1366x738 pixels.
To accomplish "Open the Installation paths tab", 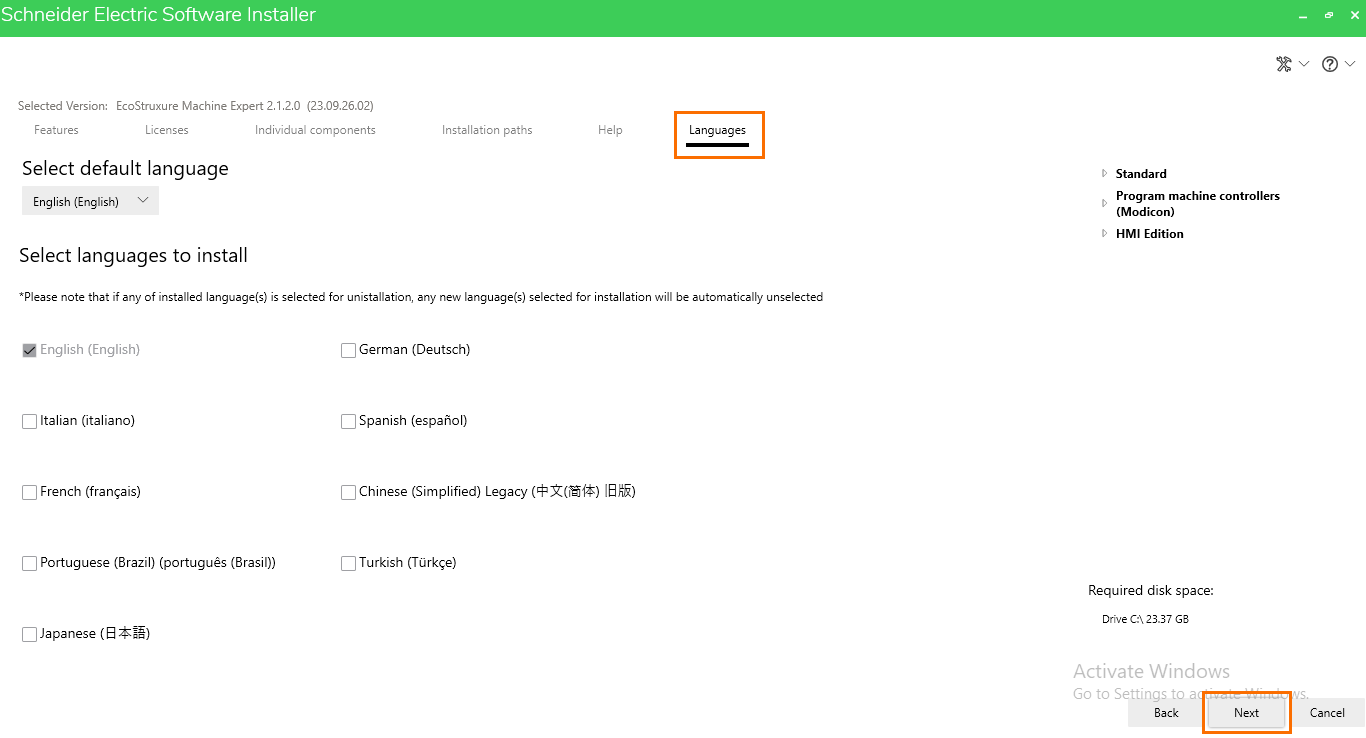I will pos(487,130).
